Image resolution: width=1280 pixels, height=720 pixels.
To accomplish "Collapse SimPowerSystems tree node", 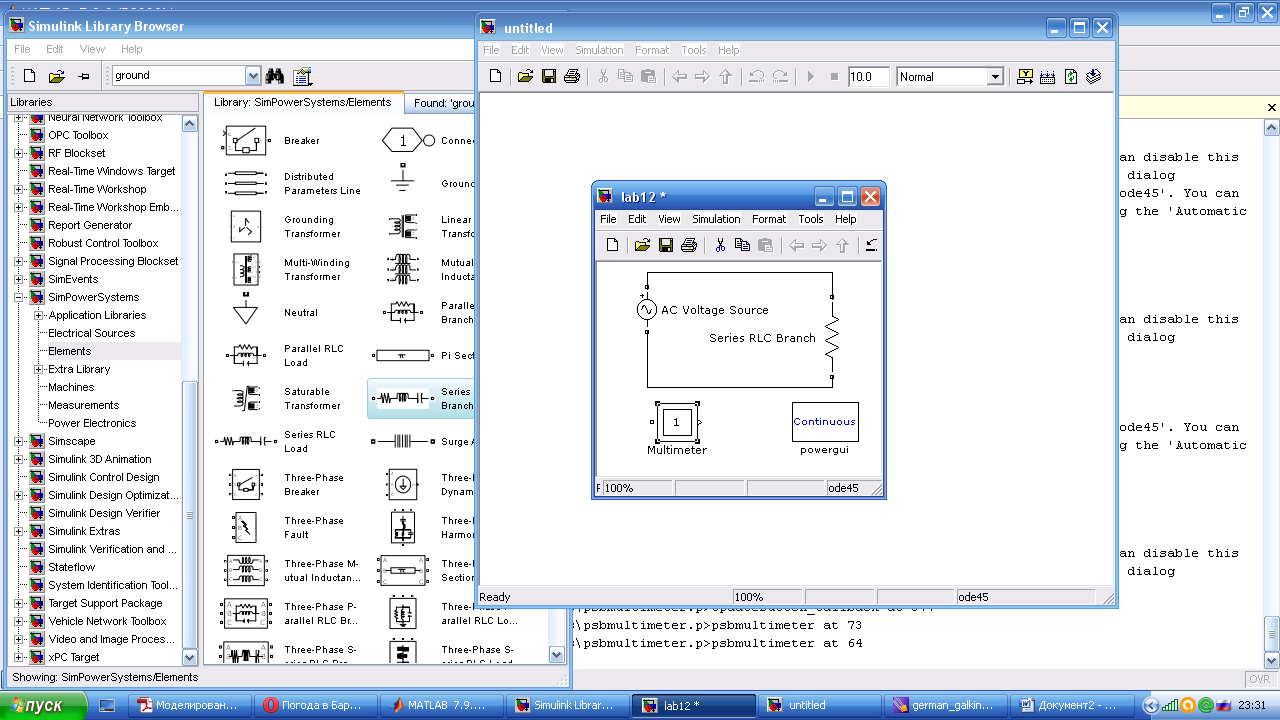I will [19, 297].
